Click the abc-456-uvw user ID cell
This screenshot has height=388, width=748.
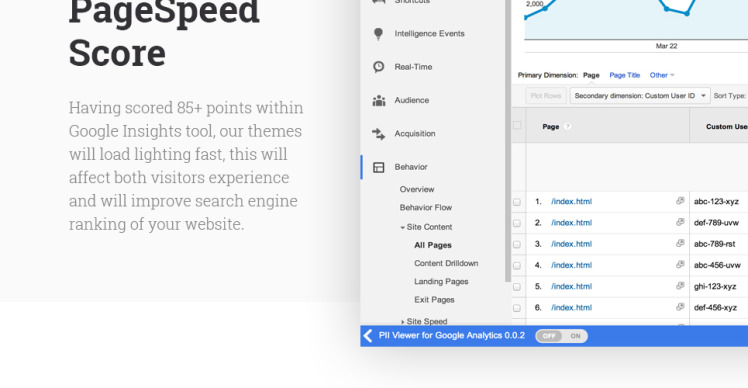coord(717,265)
